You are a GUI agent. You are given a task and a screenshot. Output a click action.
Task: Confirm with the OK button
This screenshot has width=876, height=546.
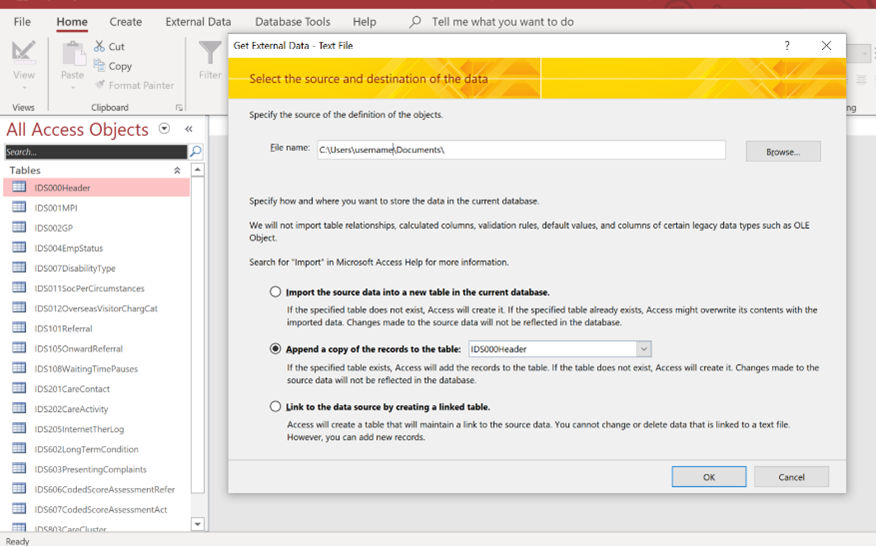(709, 477)
